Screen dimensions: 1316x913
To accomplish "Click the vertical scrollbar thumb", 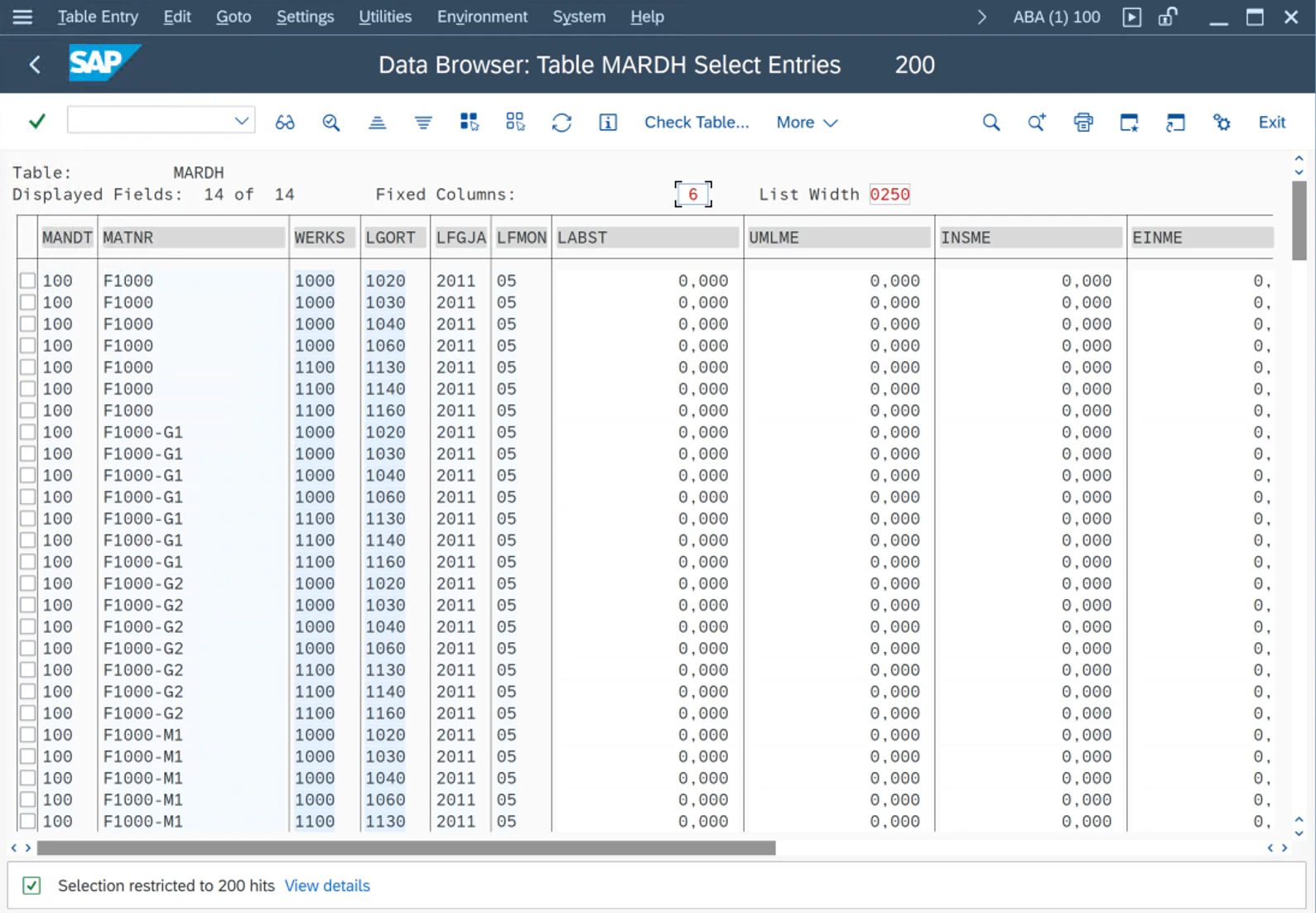I will coord(1299,220).
